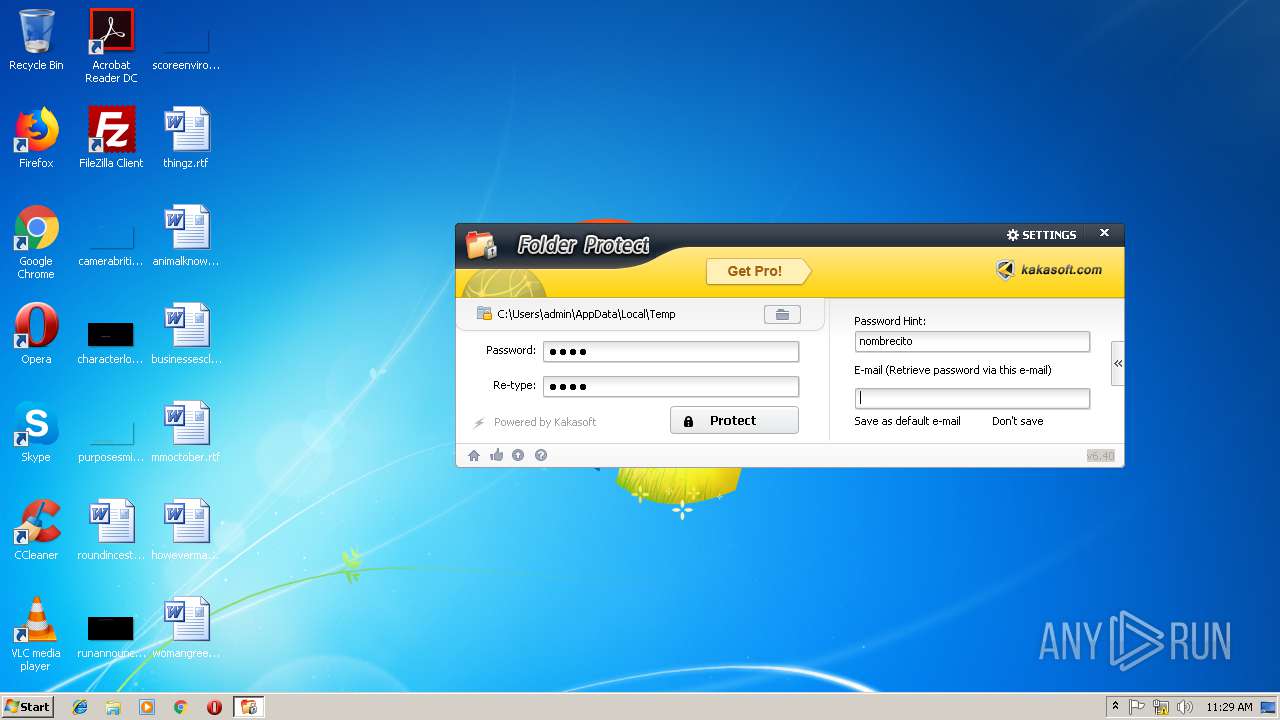Show hidden tray icons arrow
1280x720 pixels.
[x=1115, y=707]
